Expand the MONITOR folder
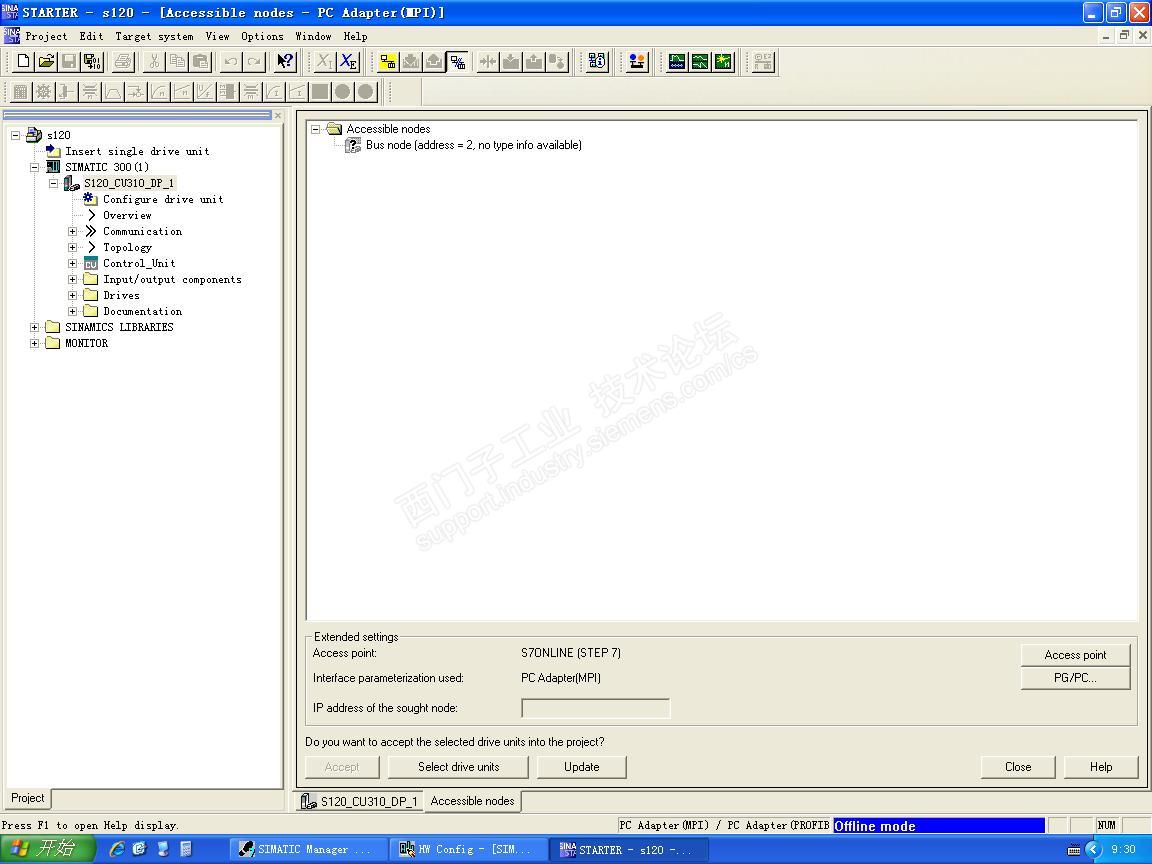The height and width of the screenshot is (864, 1152). click(35, 344)
